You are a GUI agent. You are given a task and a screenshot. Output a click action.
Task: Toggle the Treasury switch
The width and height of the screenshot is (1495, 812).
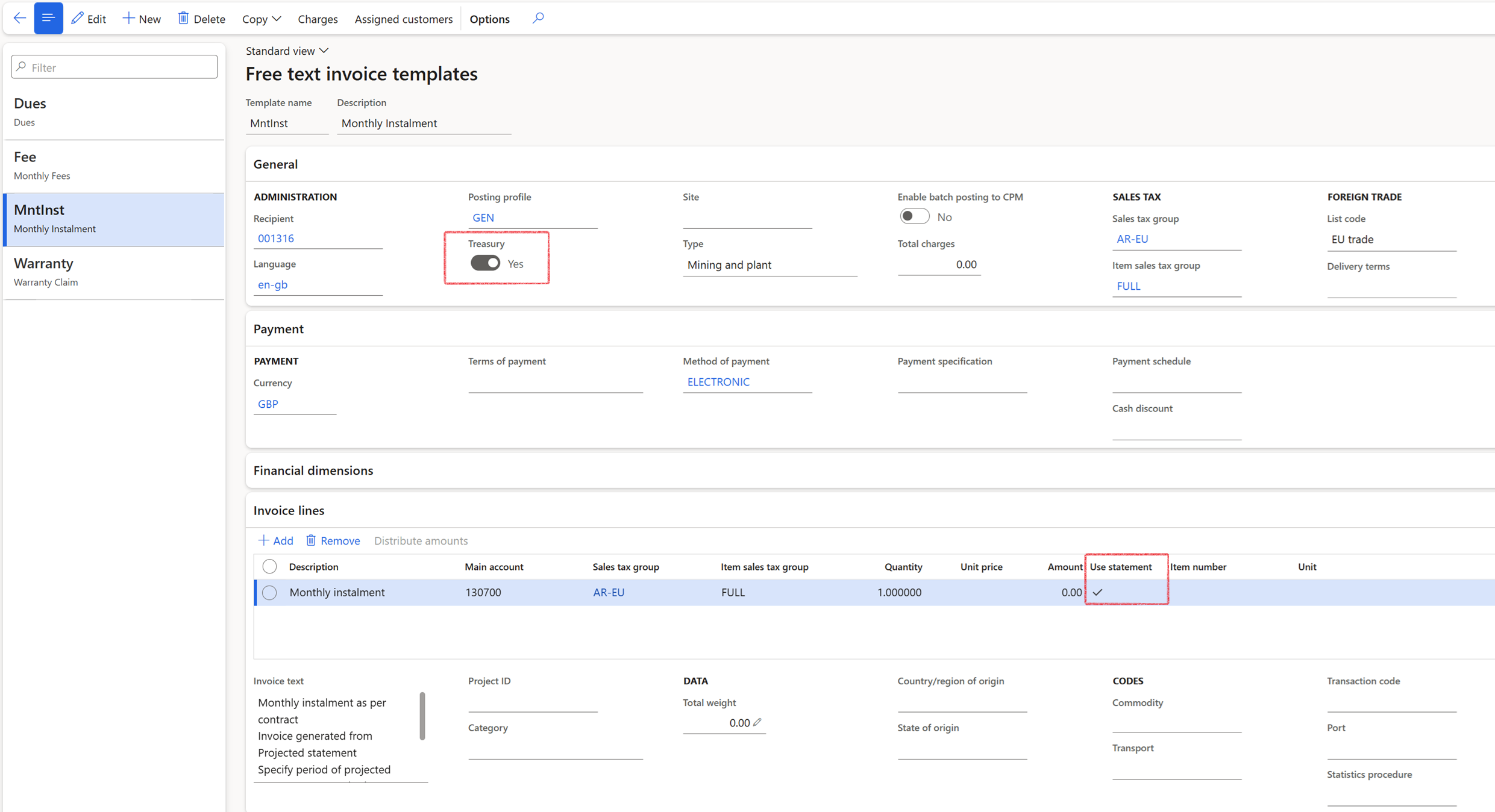coord(485,263)
